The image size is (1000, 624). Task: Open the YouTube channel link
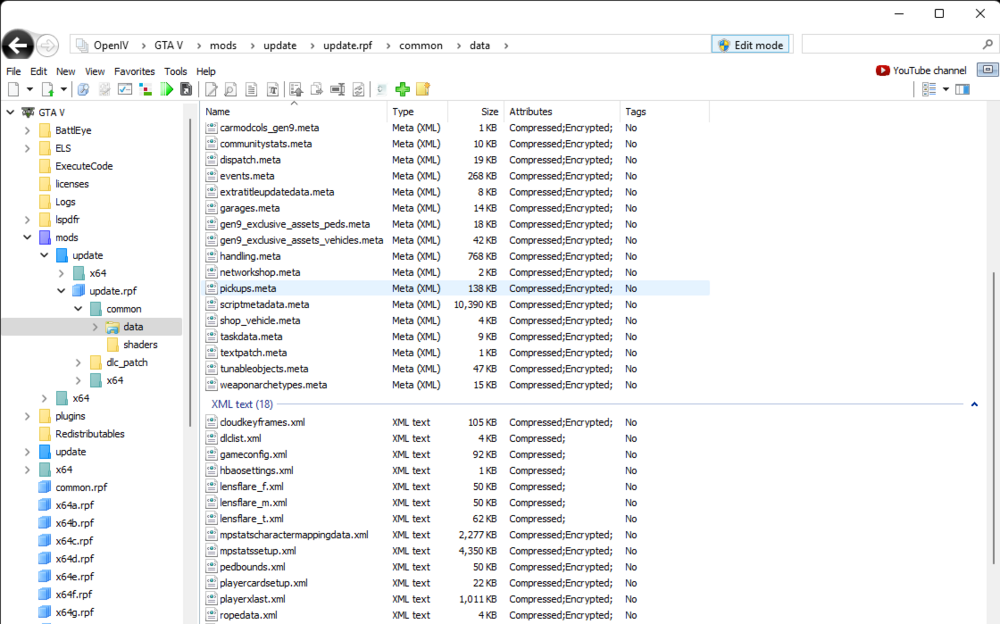pyautogui.click(x=920, y=71)
